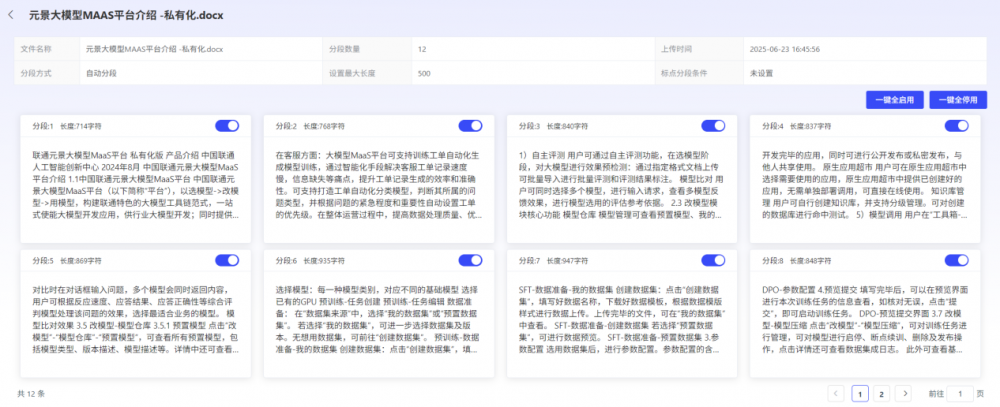Go back using the left arrow icon
The height and width of the screenshot is (407, 1000).
tap(10, 15)
